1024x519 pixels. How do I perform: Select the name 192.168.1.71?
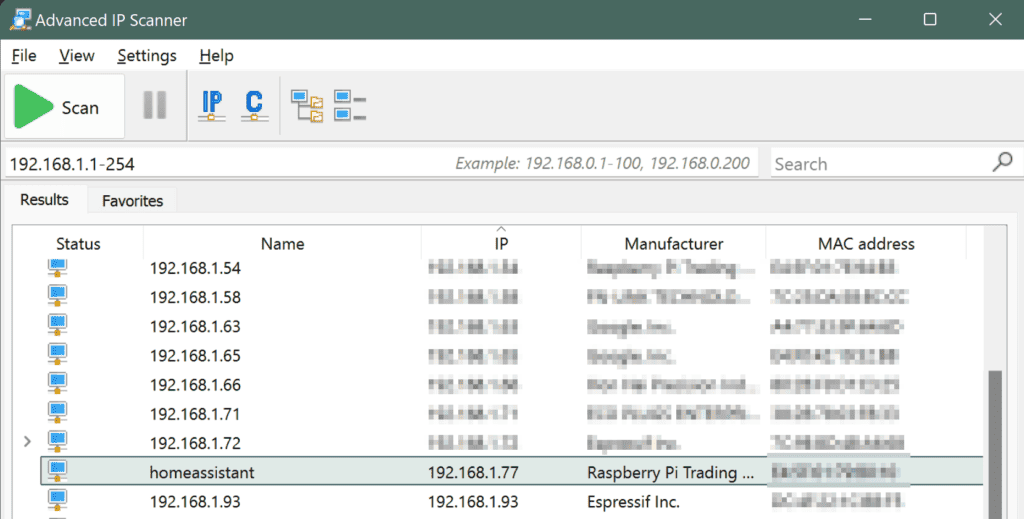[x=195, y=415]
